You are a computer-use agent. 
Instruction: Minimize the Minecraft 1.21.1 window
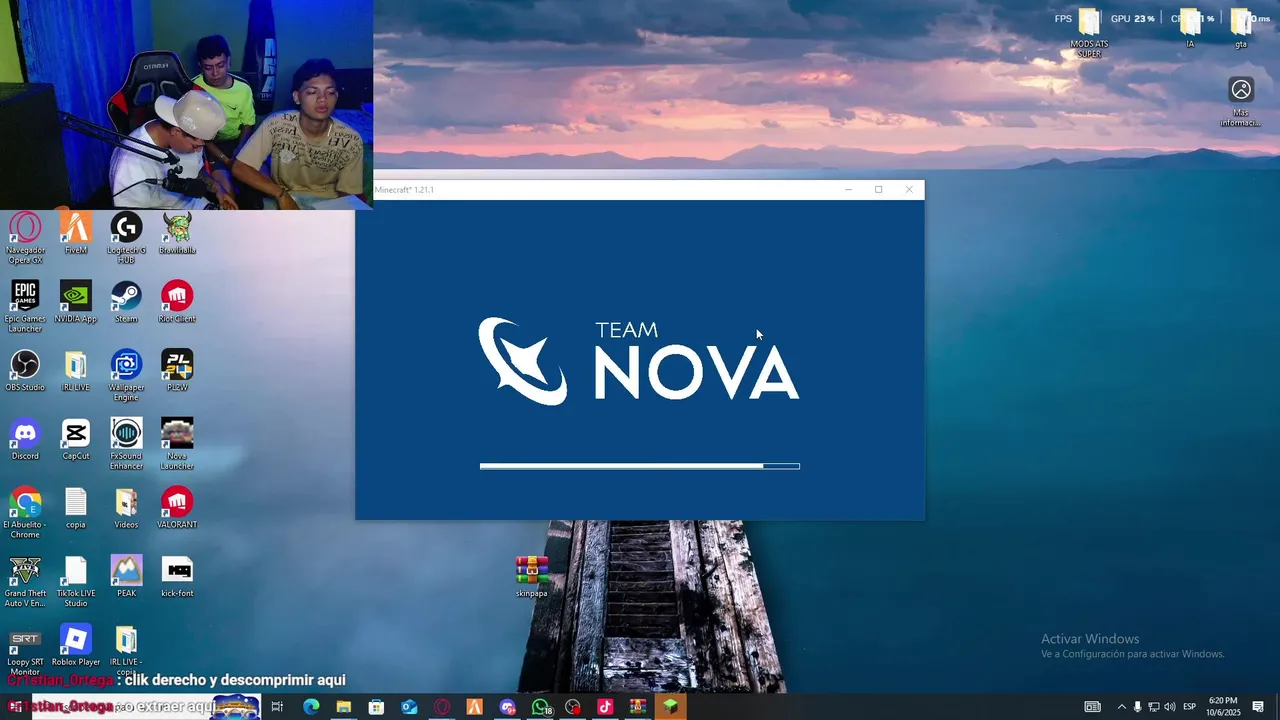[x=848, y=190]
